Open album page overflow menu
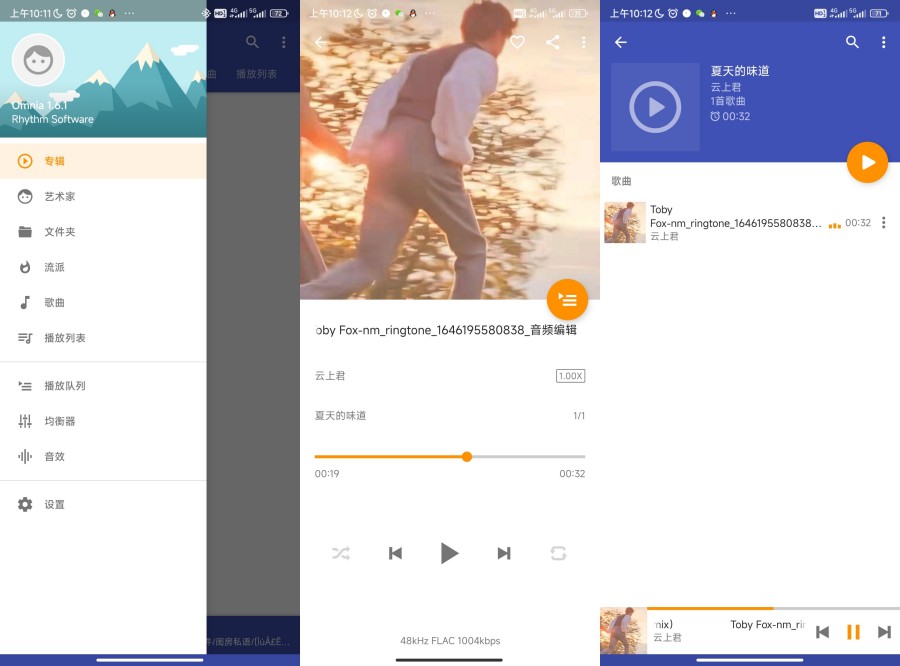 pos(883,42)
